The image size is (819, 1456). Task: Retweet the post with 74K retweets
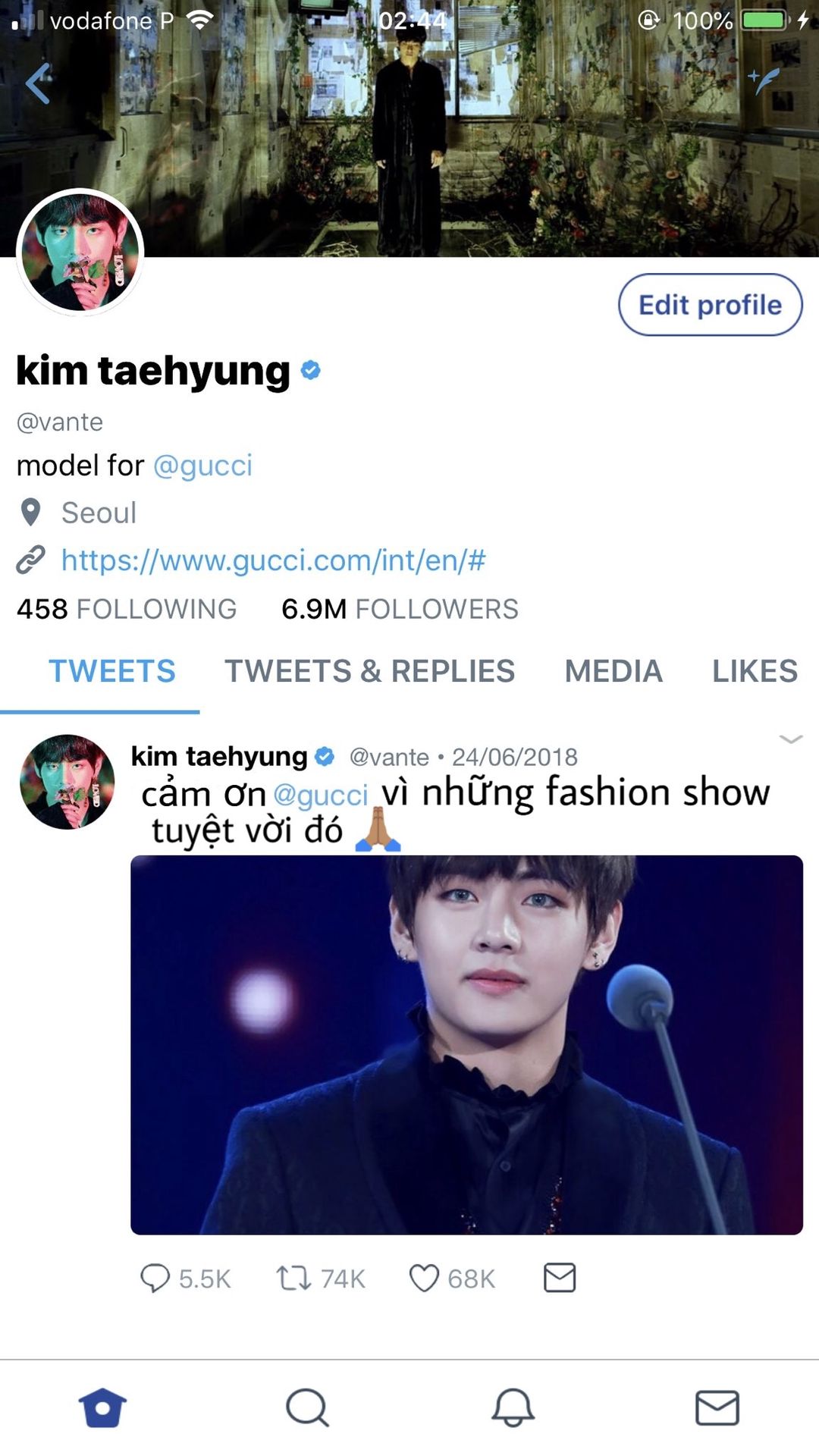pyautogui.click(x=293, y=1278)
